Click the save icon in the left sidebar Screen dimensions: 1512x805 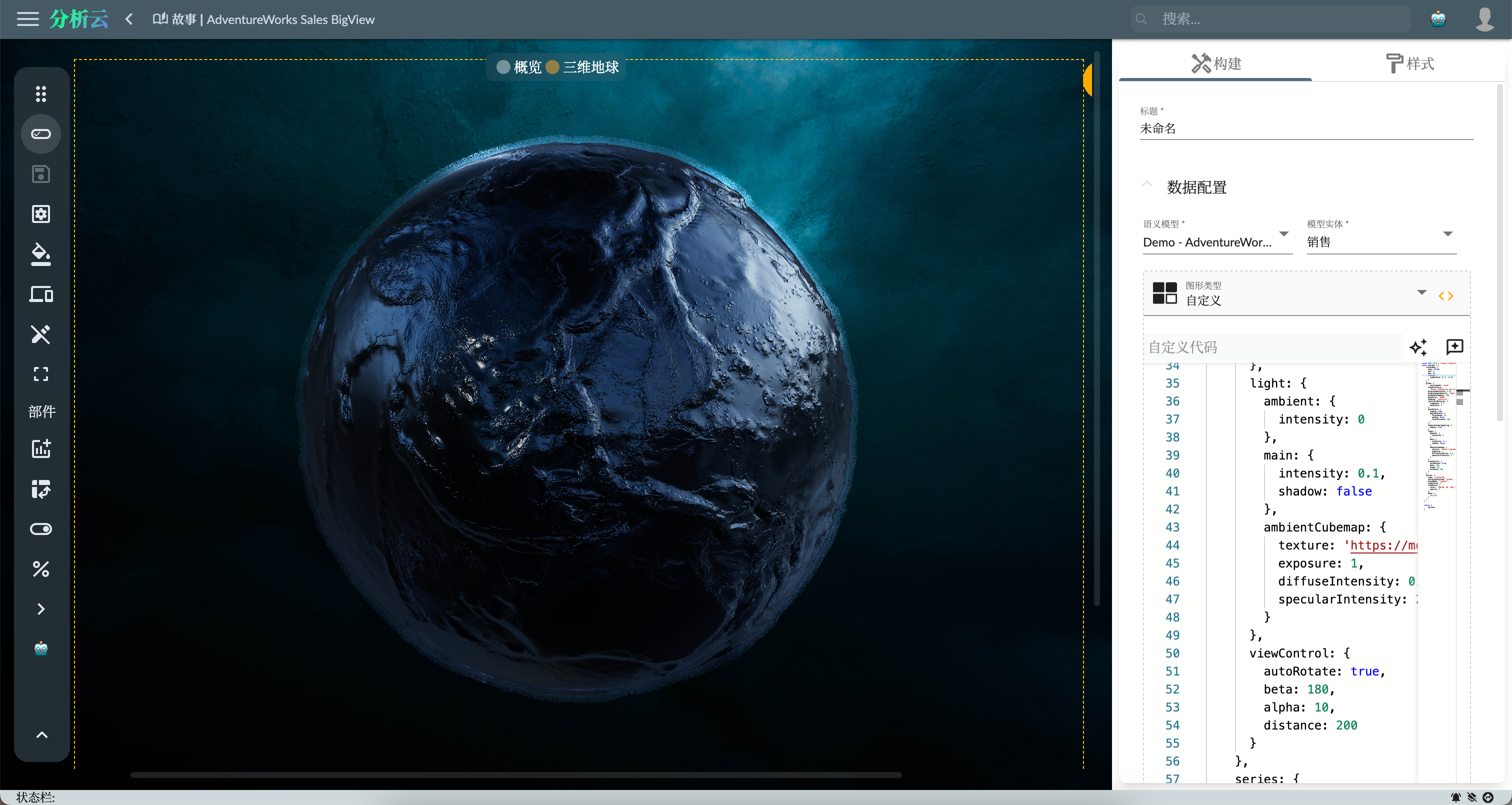(x=40, y=174)
